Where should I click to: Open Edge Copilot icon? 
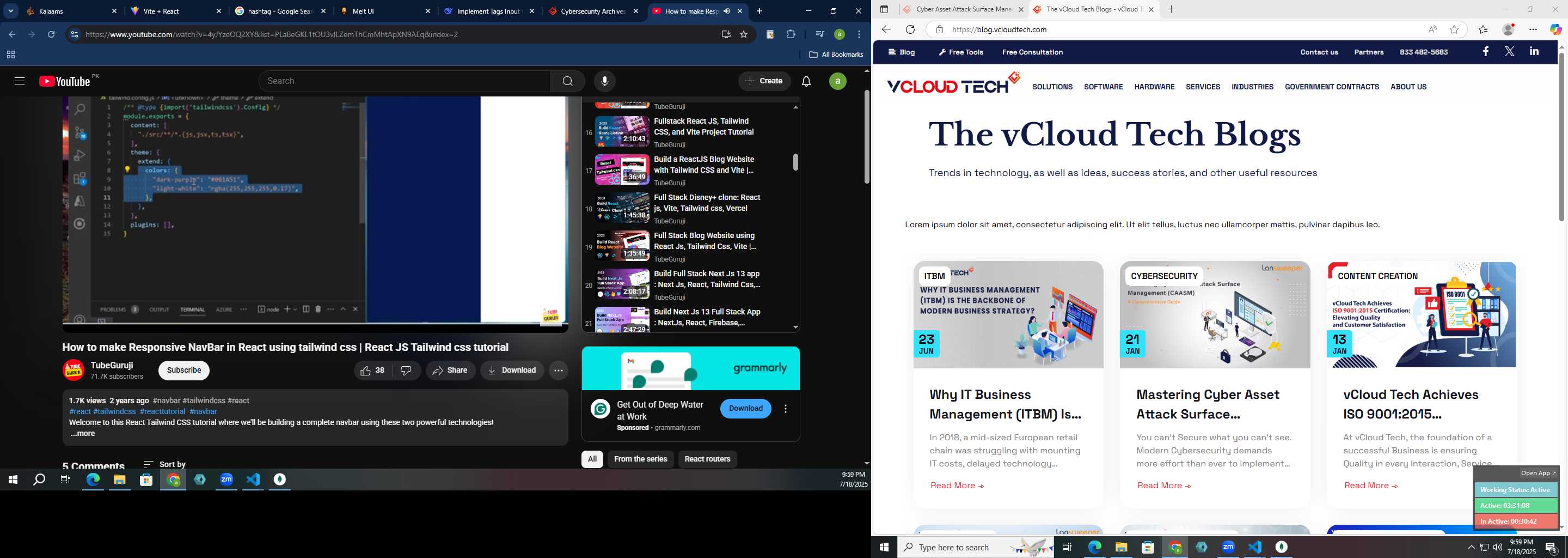click(1555, 29)
